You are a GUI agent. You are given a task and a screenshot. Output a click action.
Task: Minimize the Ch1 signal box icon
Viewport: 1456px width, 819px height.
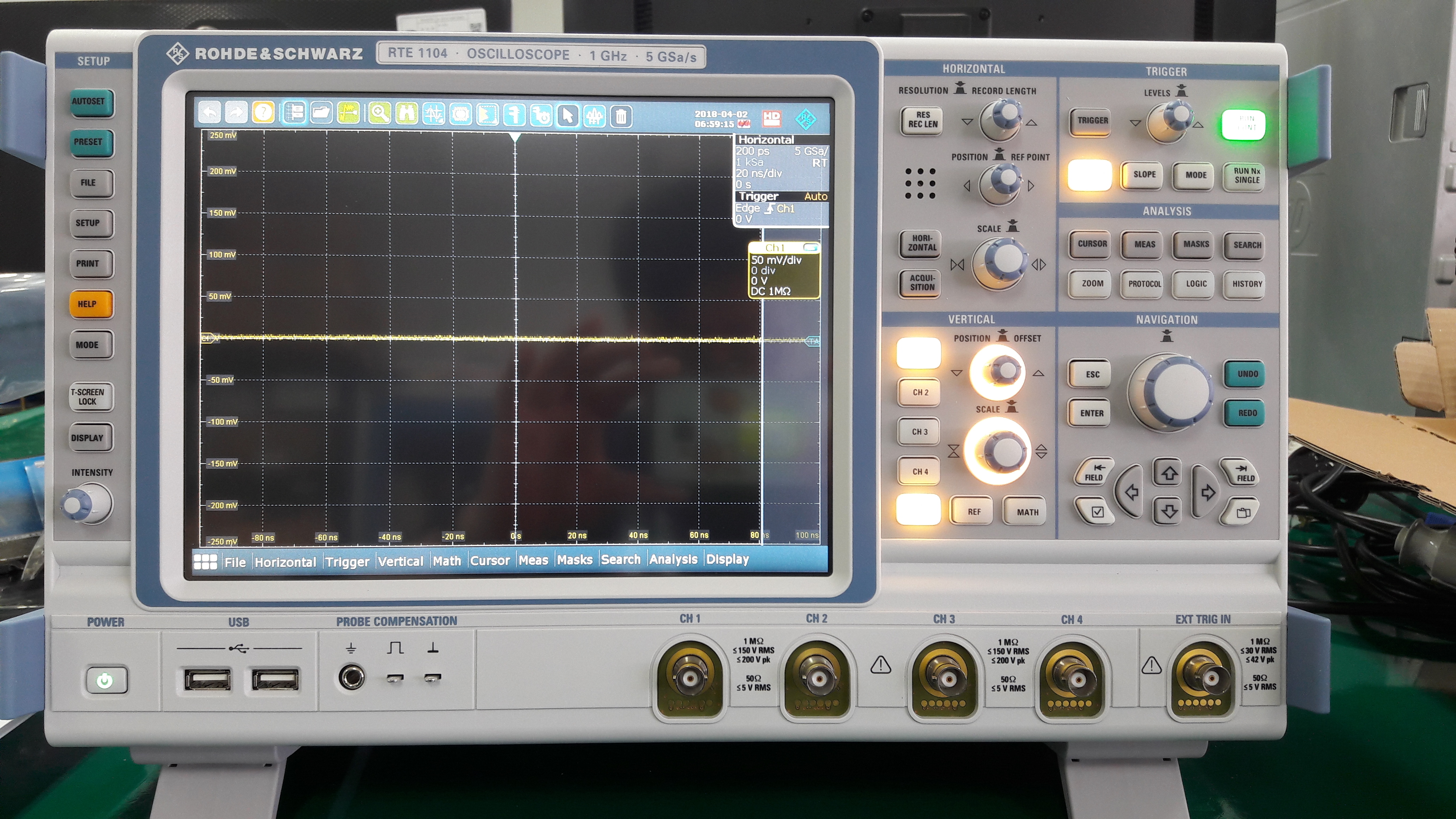point(811,248)
